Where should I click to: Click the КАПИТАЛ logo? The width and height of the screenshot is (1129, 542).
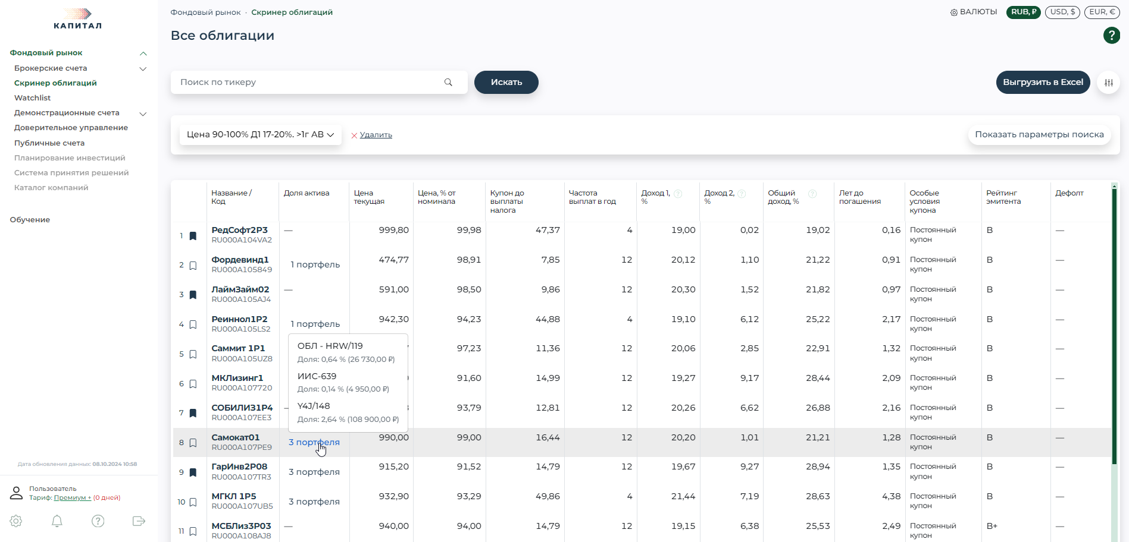pyautogui.click(x=78, y=19)
